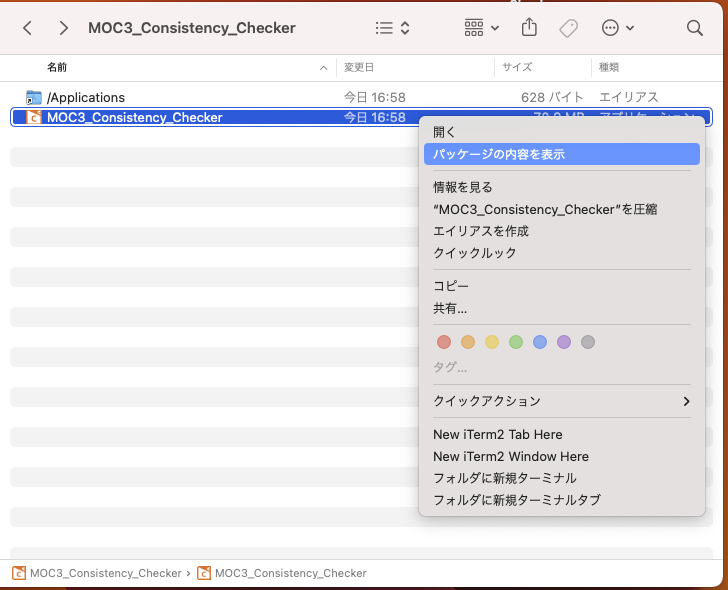The image size is (728, 590).
Task: Toggle the sort direction caret in the 名前 column
Action: (x=324, y=68)
